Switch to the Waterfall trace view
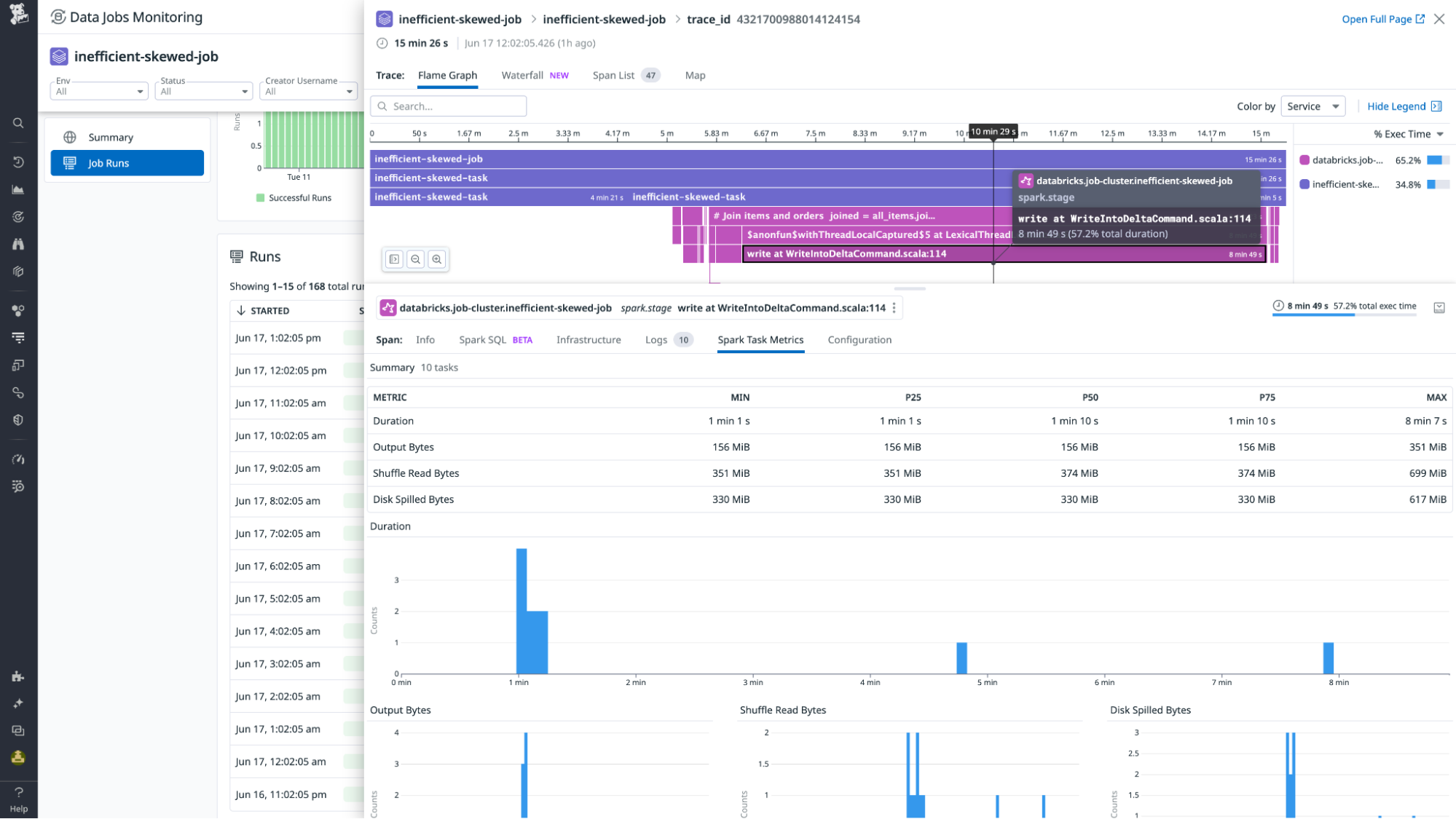Image resolution: width=1456 pixels, height=819 pixels. (x=522, y=75)
